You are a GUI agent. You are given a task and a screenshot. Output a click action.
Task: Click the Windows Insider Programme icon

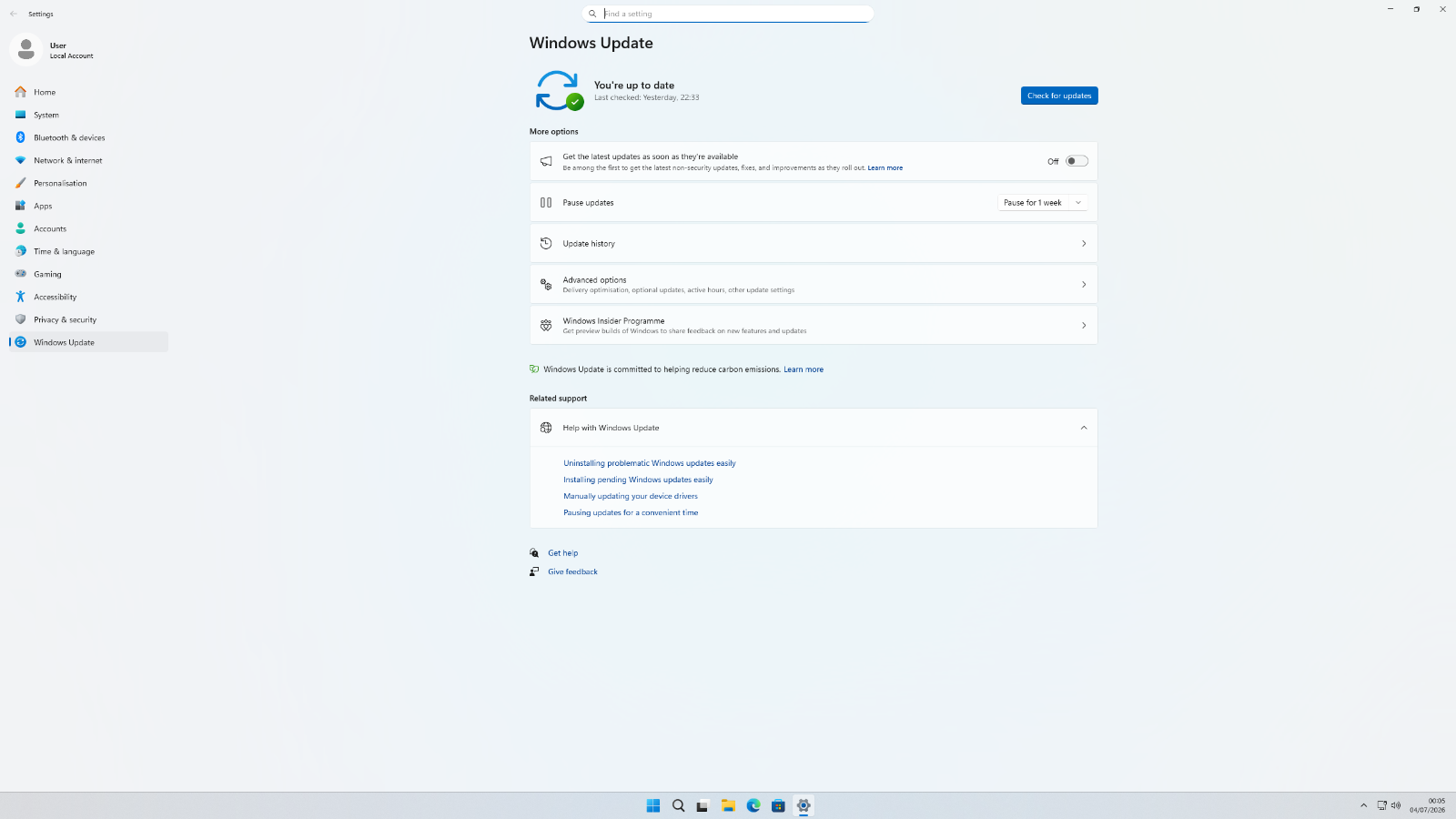pyautogui.click(x=546, y=325)
